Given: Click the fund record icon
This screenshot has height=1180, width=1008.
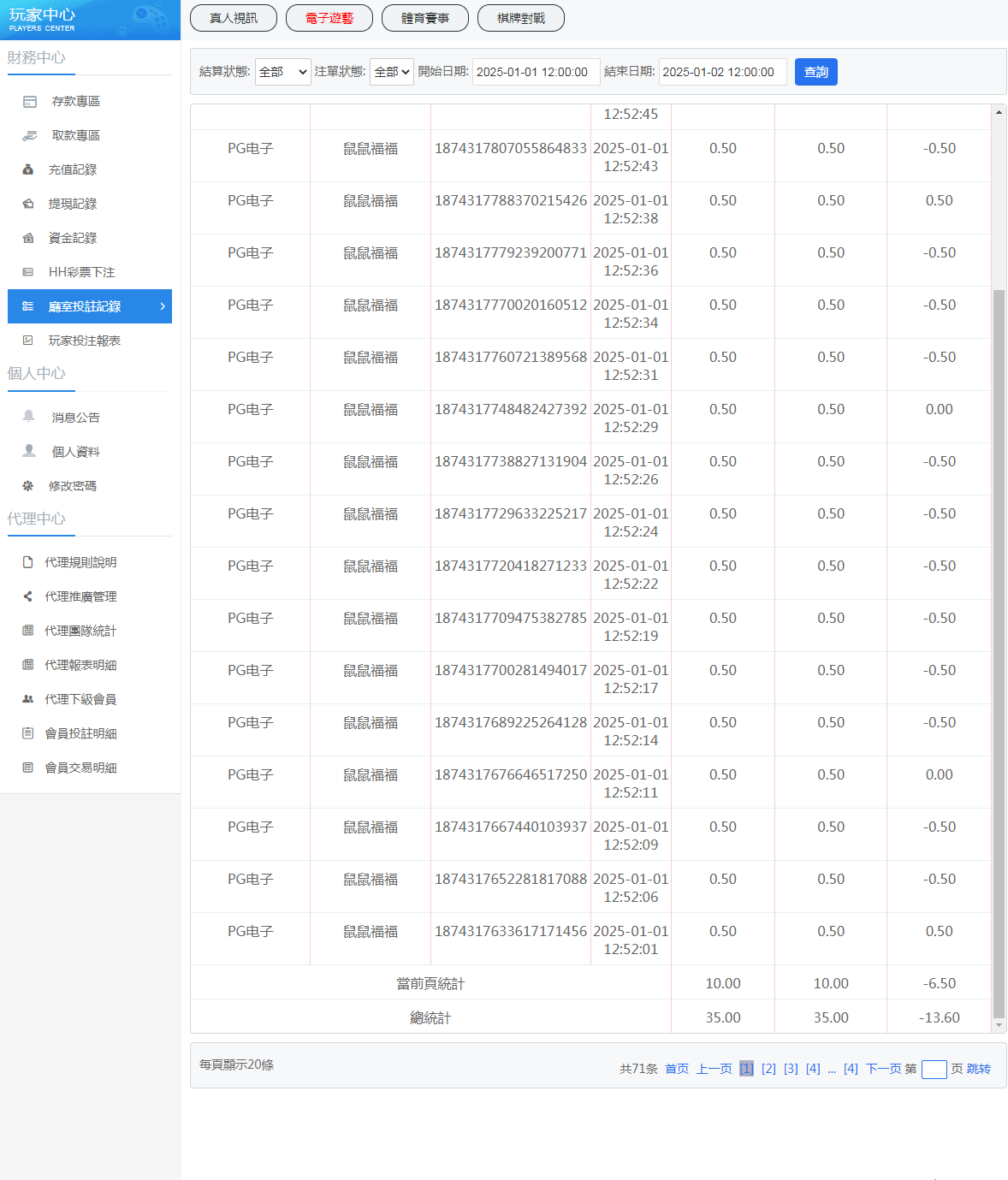Looking at the screenshot, I should [28, 238].
